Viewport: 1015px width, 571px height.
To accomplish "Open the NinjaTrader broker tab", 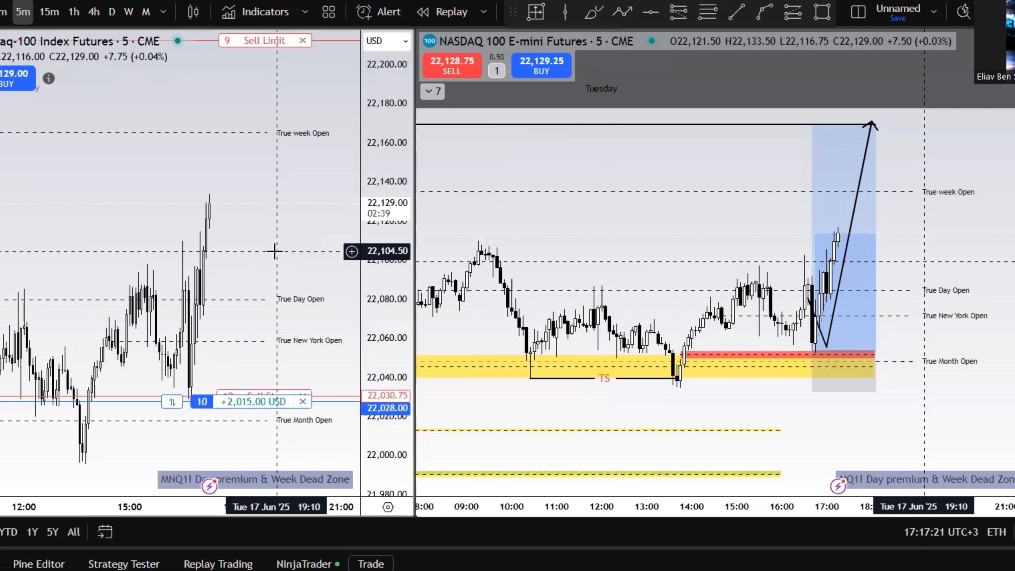I will click(307, 564).
